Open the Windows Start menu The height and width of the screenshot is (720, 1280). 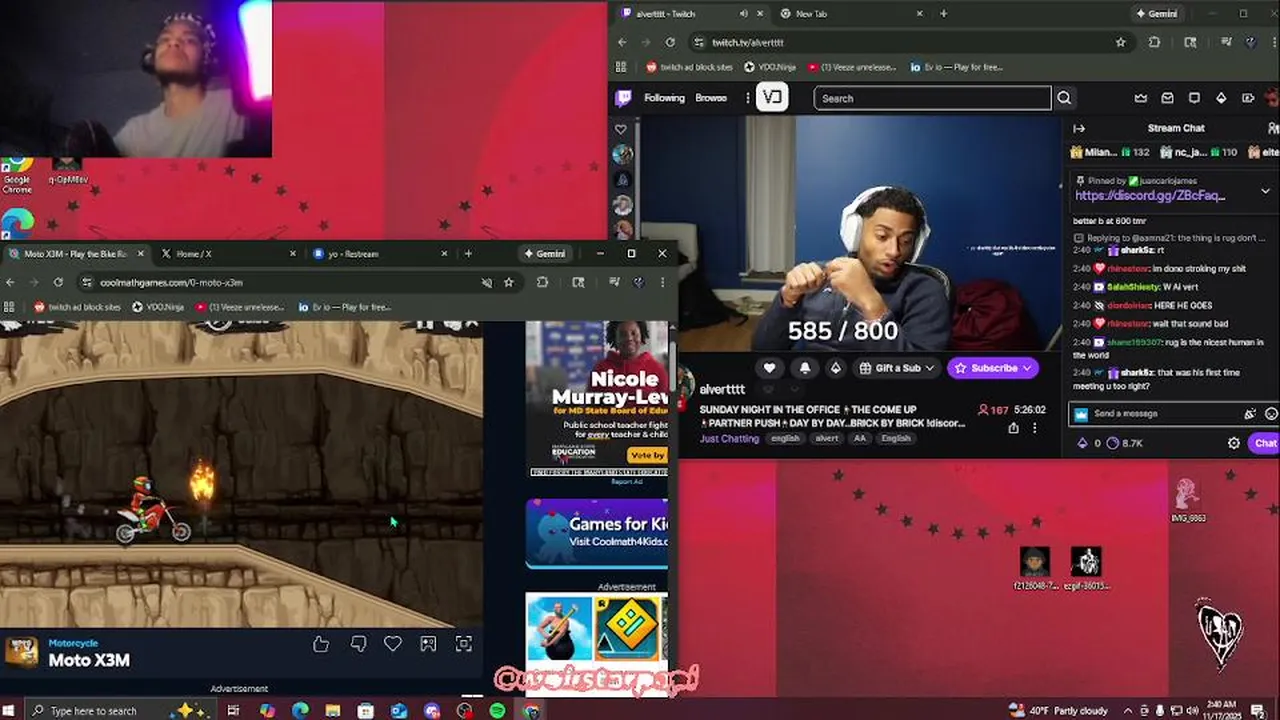click(9, 711)
